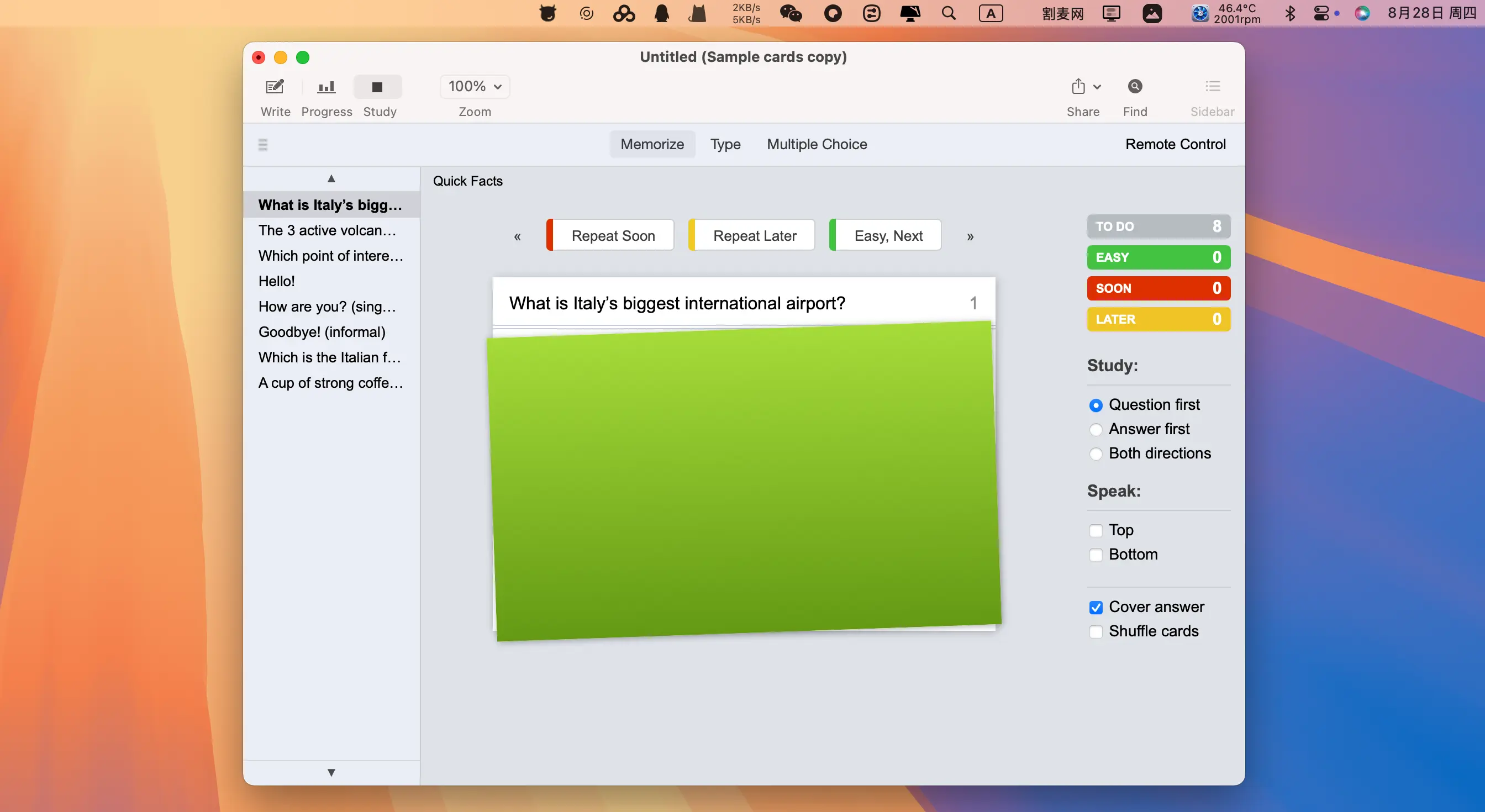The height and width of the screenshot is (812, 1485).
Task: Switch to Multiple Choice tab
Action: coord(817,144)
